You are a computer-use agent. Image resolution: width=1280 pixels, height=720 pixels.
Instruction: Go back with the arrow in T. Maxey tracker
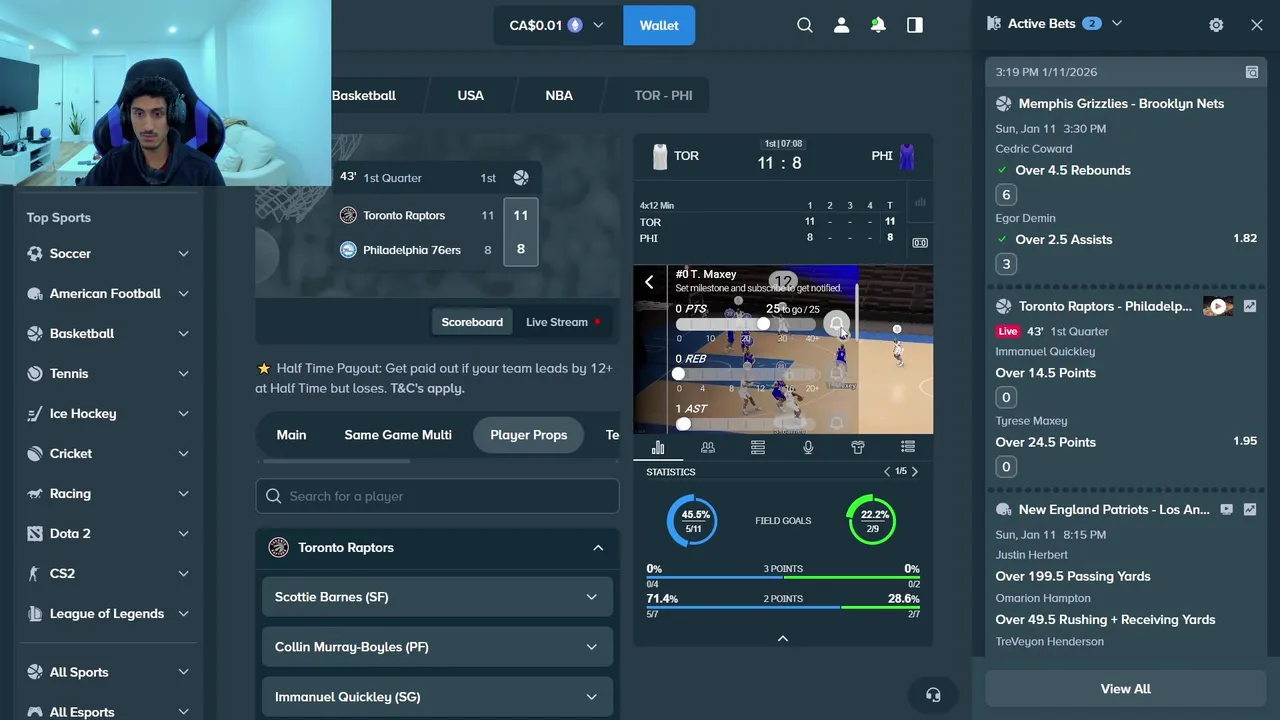(649, 282)
